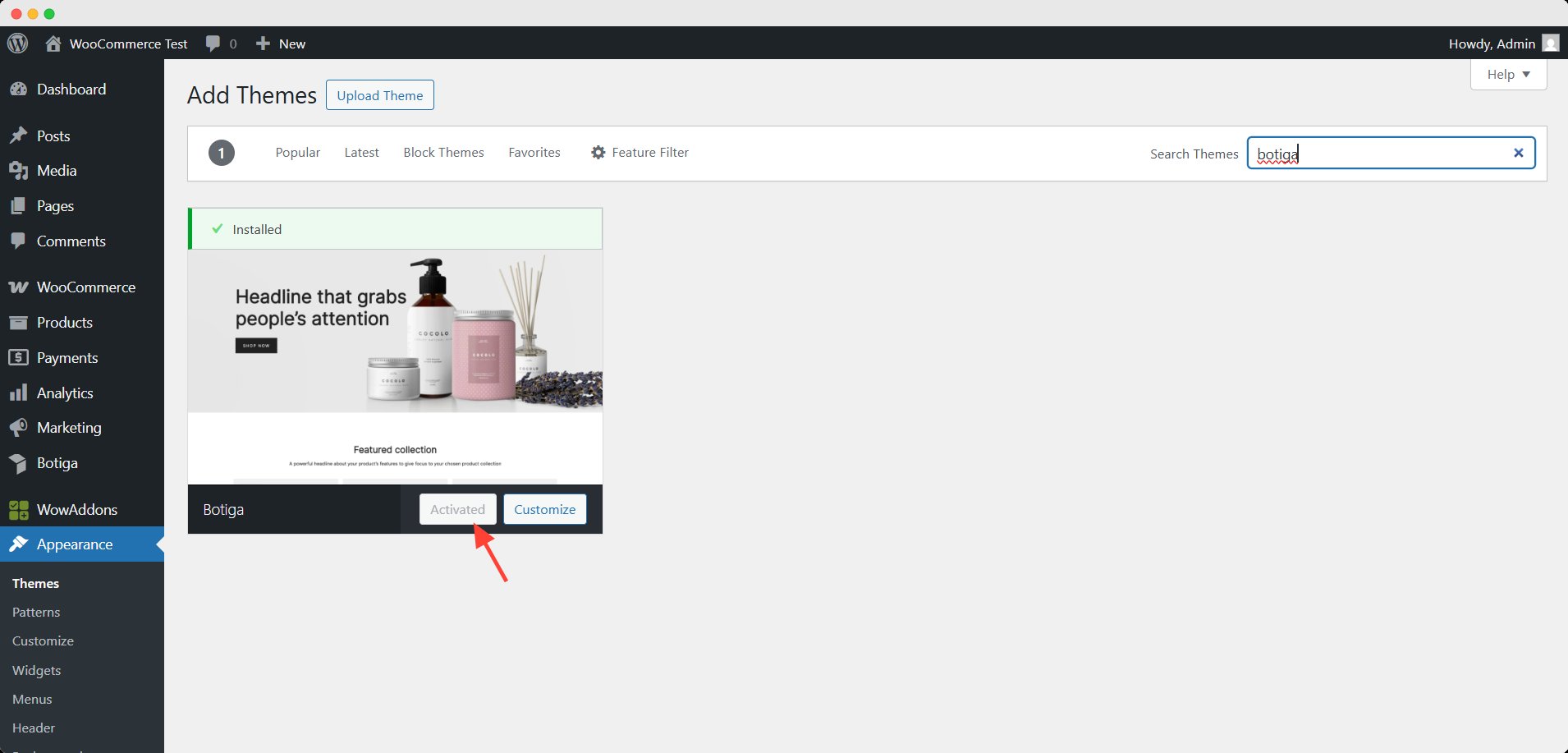Open the comments bubble icon in admin bar
1568x753 pixels.
click(213, 44)
